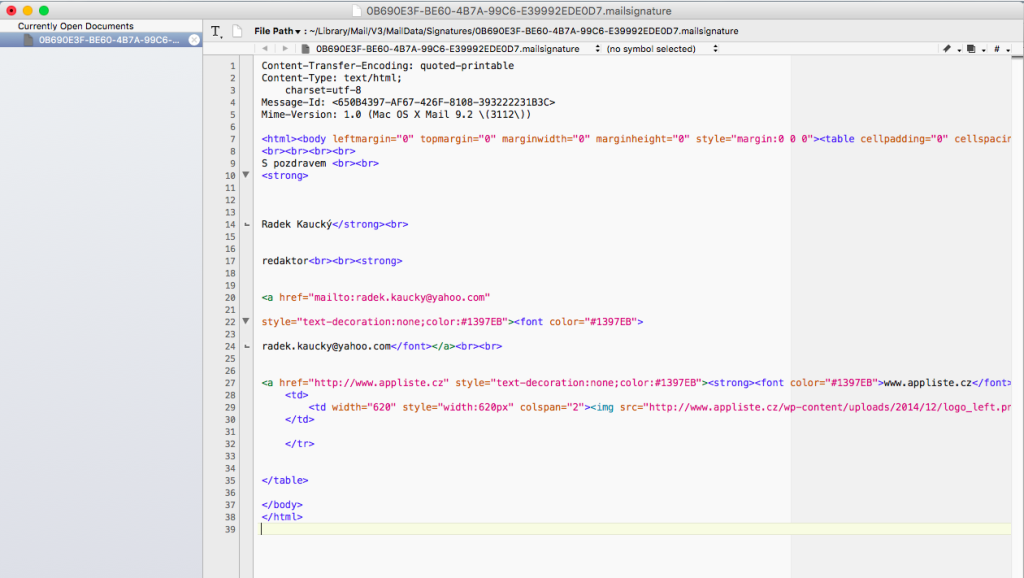
Task: Click the 'charset=utf-8' text
Action: point(323,90)
